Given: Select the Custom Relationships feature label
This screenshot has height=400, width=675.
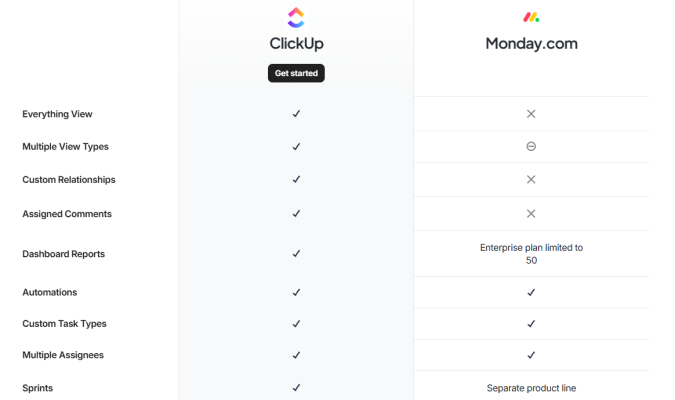Looking at the screenshot, I should (x=68, y=180).
